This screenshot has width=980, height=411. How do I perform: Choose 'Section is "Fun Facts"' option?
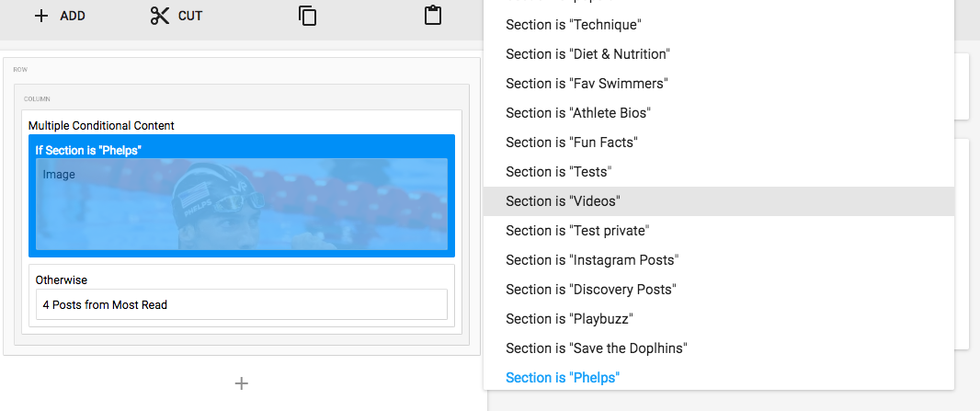pos(571,142)
